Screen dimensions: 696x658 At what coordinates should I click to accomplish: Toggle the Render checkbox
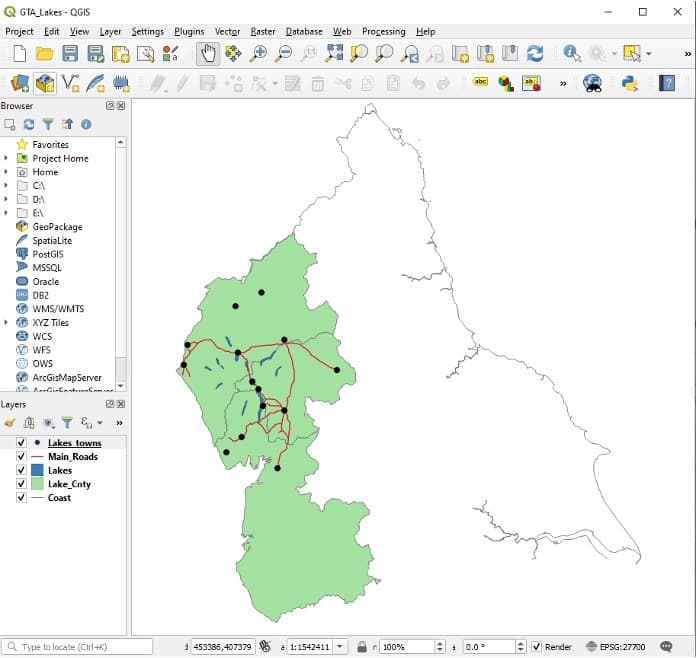click(x=537, y=647)
